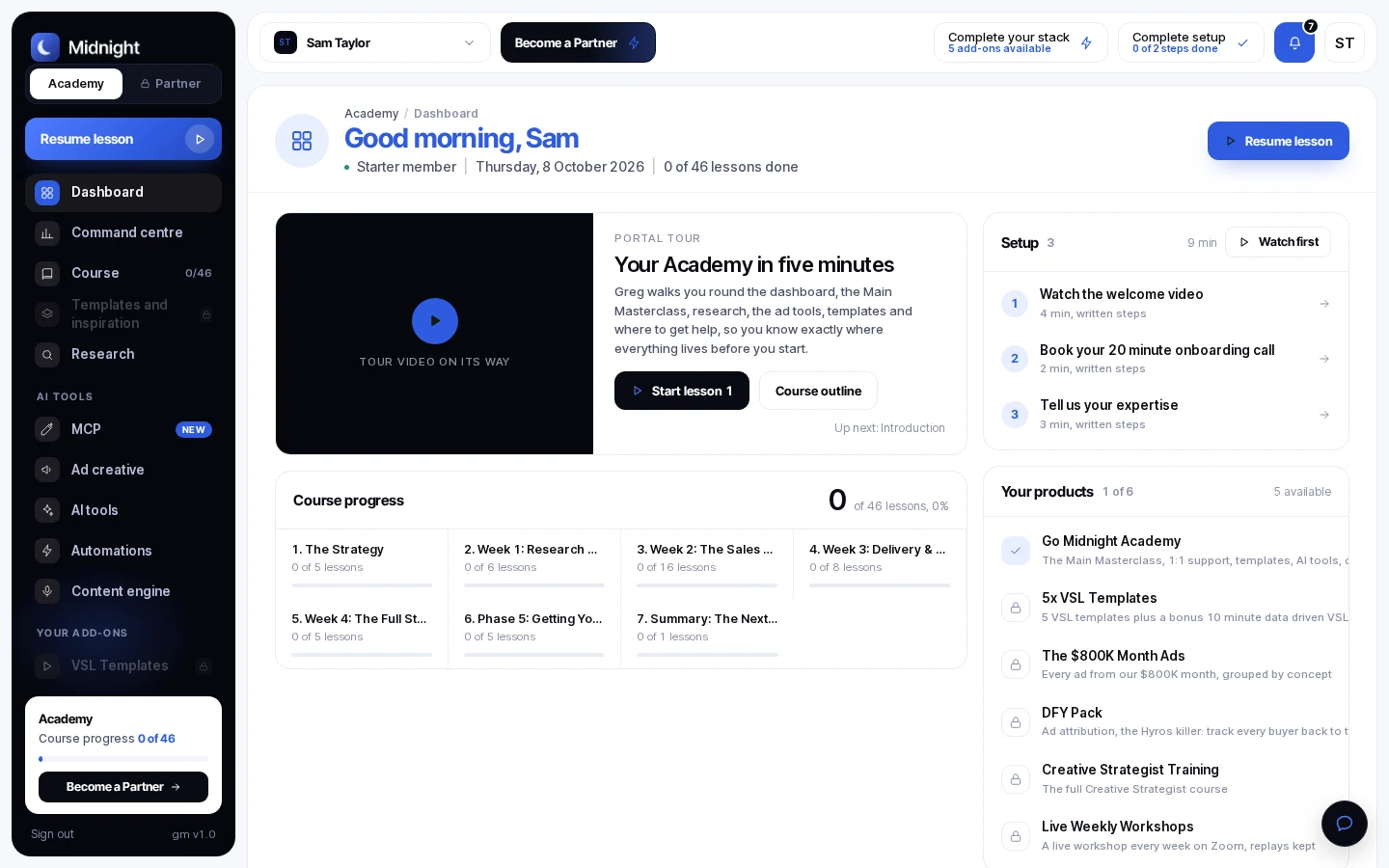This screenshot has height=868, width=1389.
Task: Click the header Resume lesson button
Action: [x=1278, y=141]
